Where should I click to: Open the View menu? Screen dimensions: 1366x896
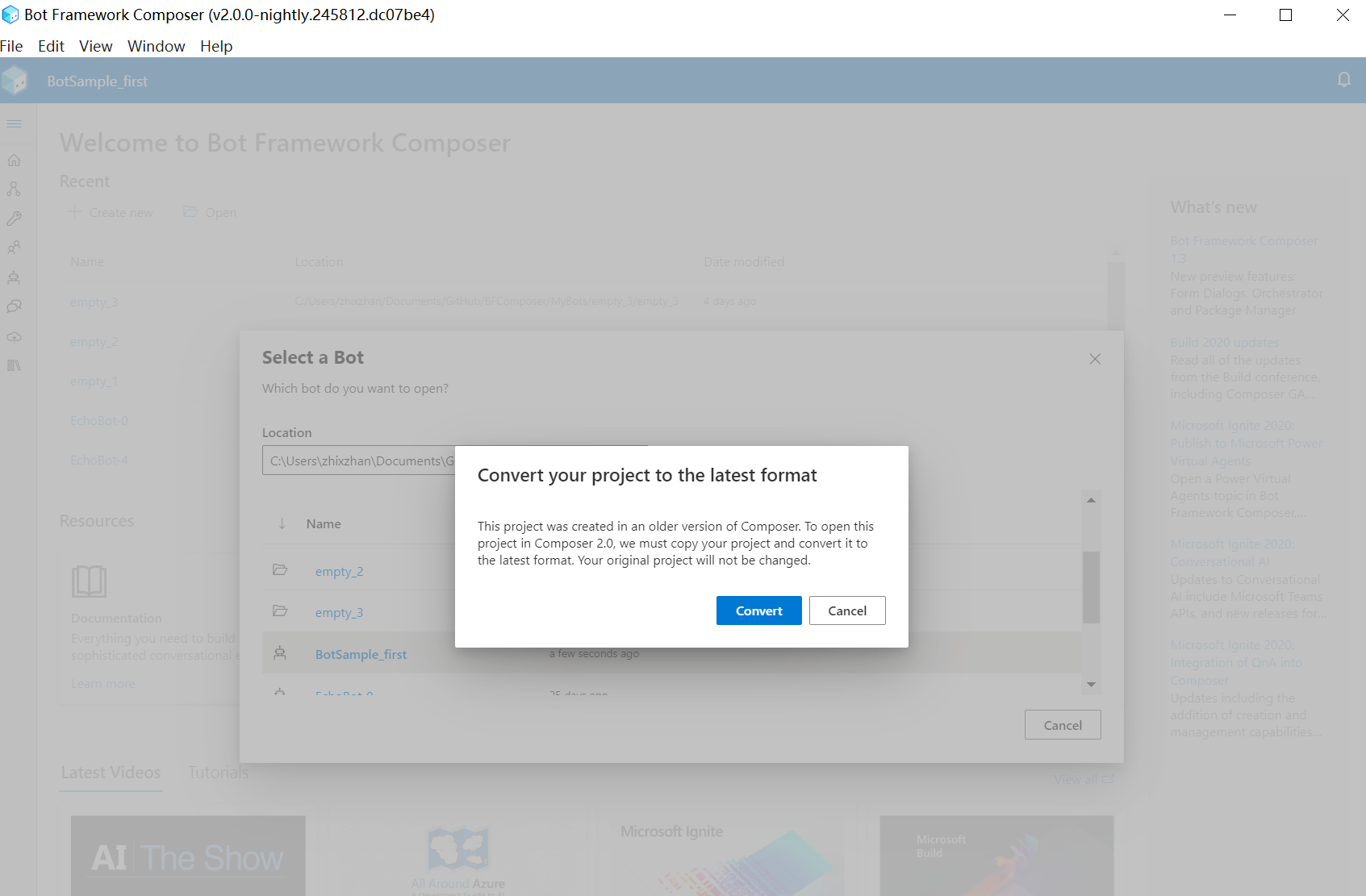95,46
